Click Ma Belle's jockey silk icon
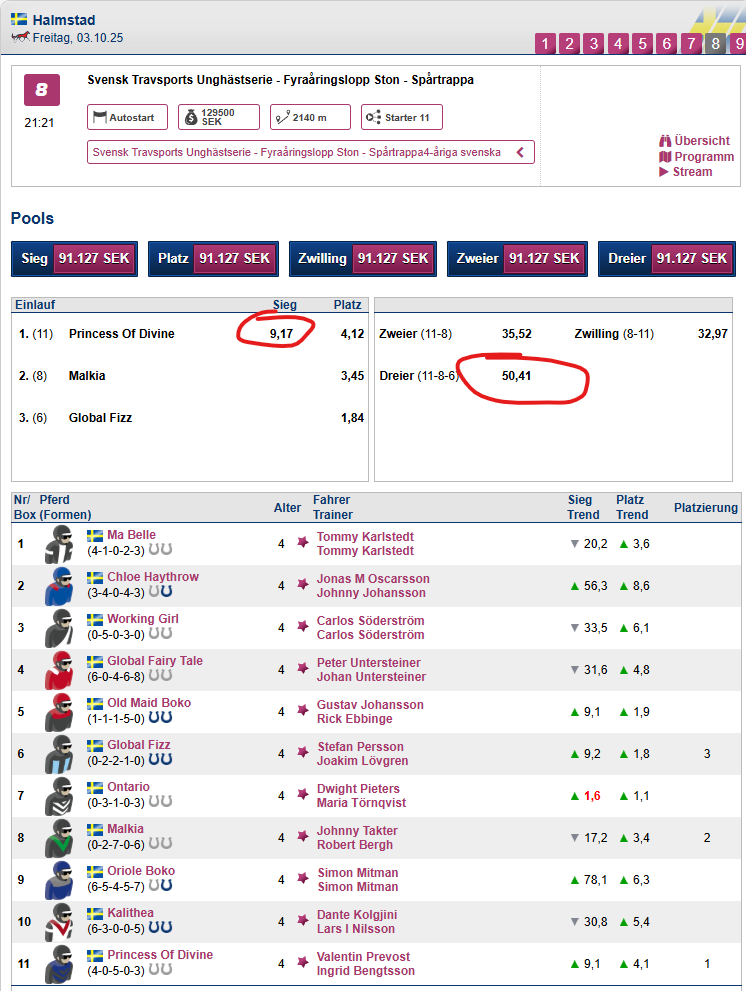Image resolution: width=746 pixels, height=991 pixels. (x=58, y=545)
